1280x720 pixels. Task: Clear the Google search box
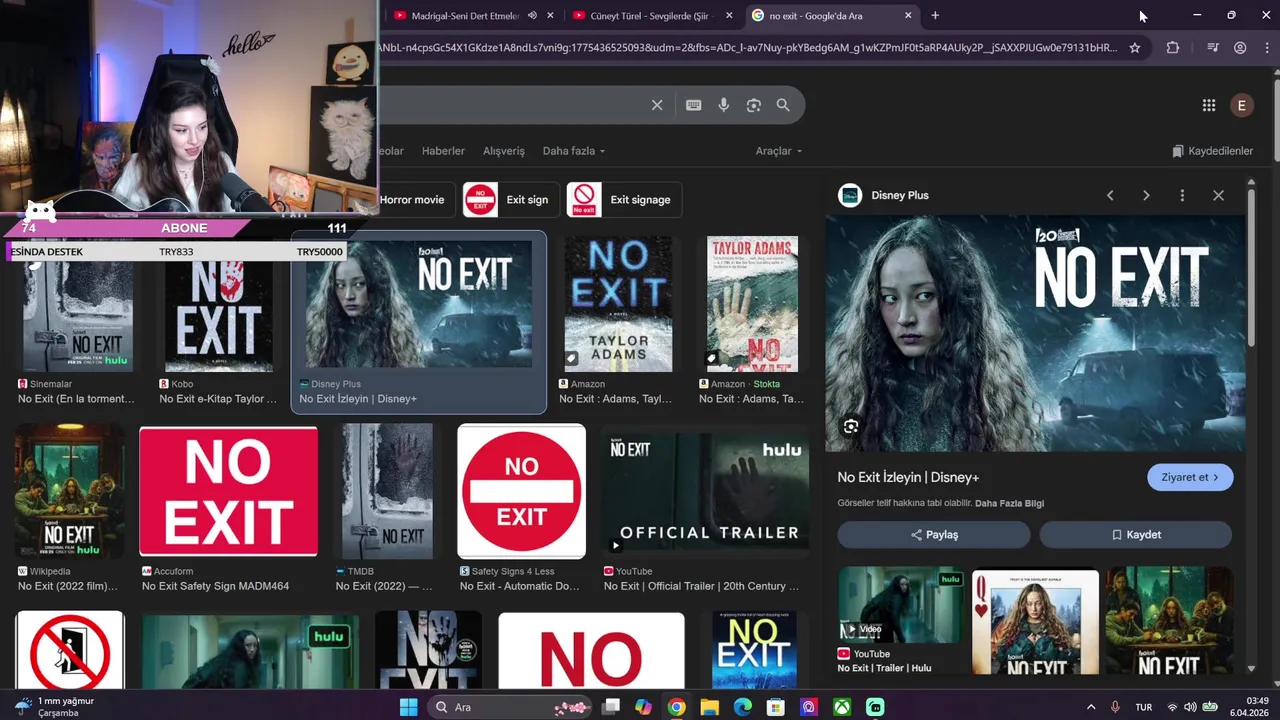click(657, 105)
